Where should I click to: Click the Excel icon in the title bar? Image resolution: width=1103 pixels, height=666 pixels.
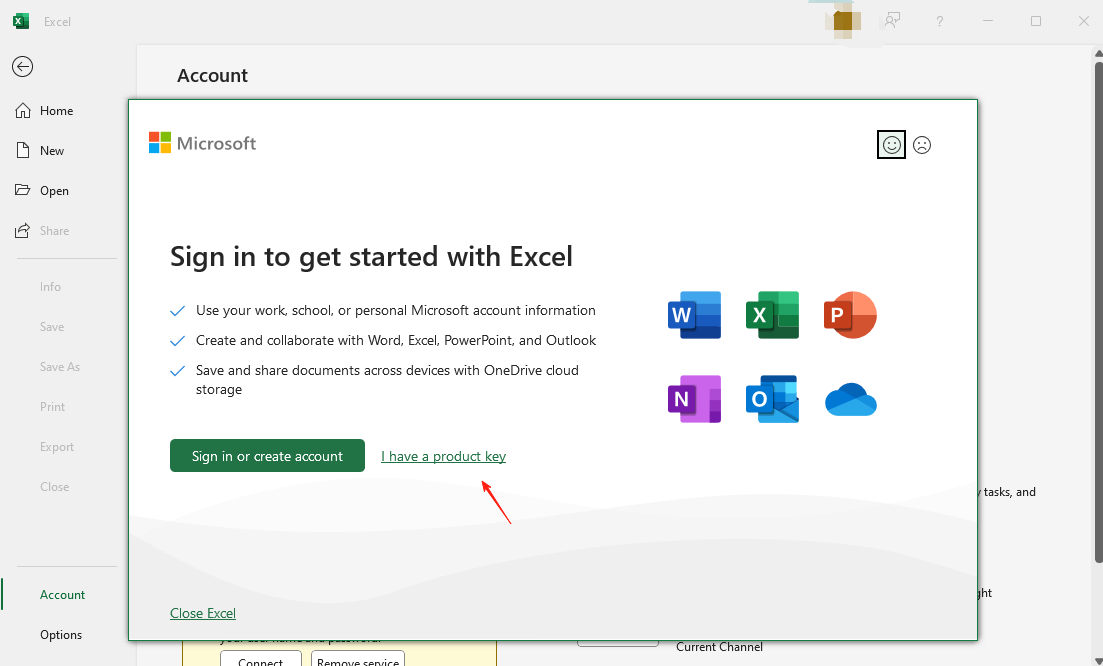(20, 20)
